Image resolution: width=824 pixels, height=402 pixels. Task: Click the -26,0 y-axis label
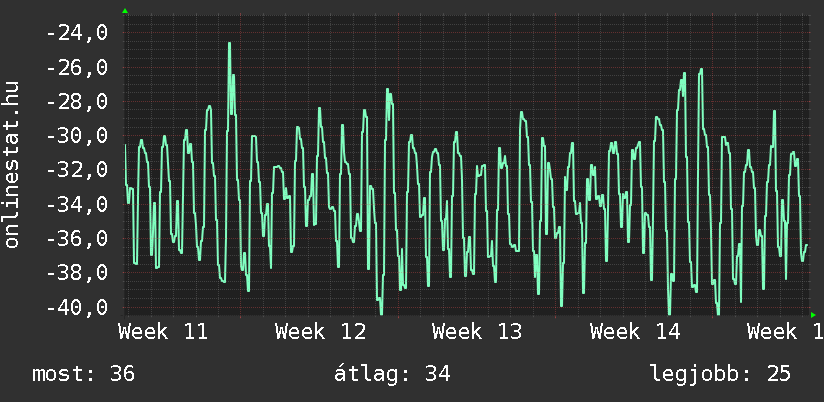tap(77, 68)
